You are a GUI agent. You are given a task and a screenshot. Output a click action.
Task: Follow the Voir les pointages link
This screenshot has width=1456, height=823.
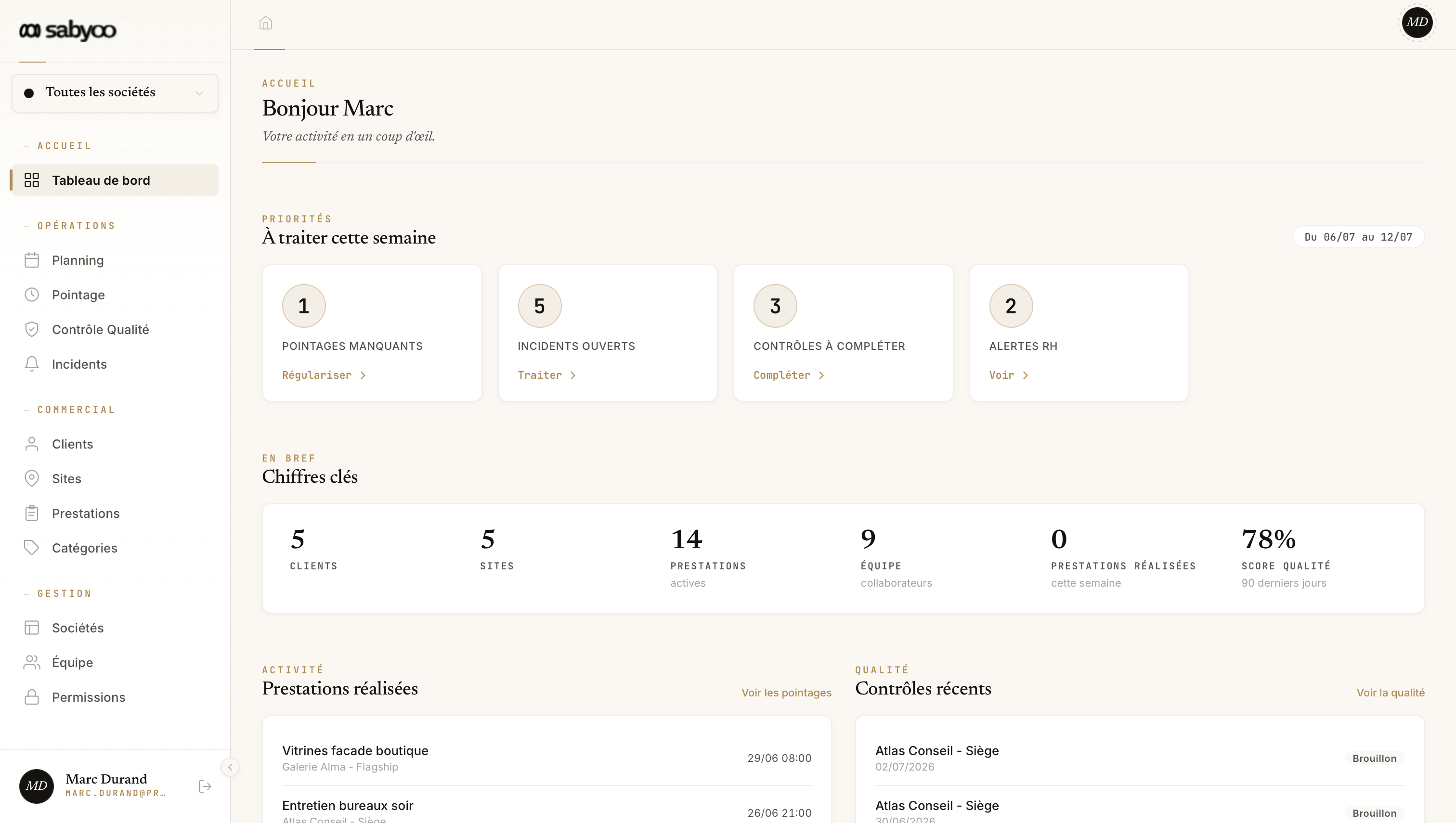[x=787, y=693]
